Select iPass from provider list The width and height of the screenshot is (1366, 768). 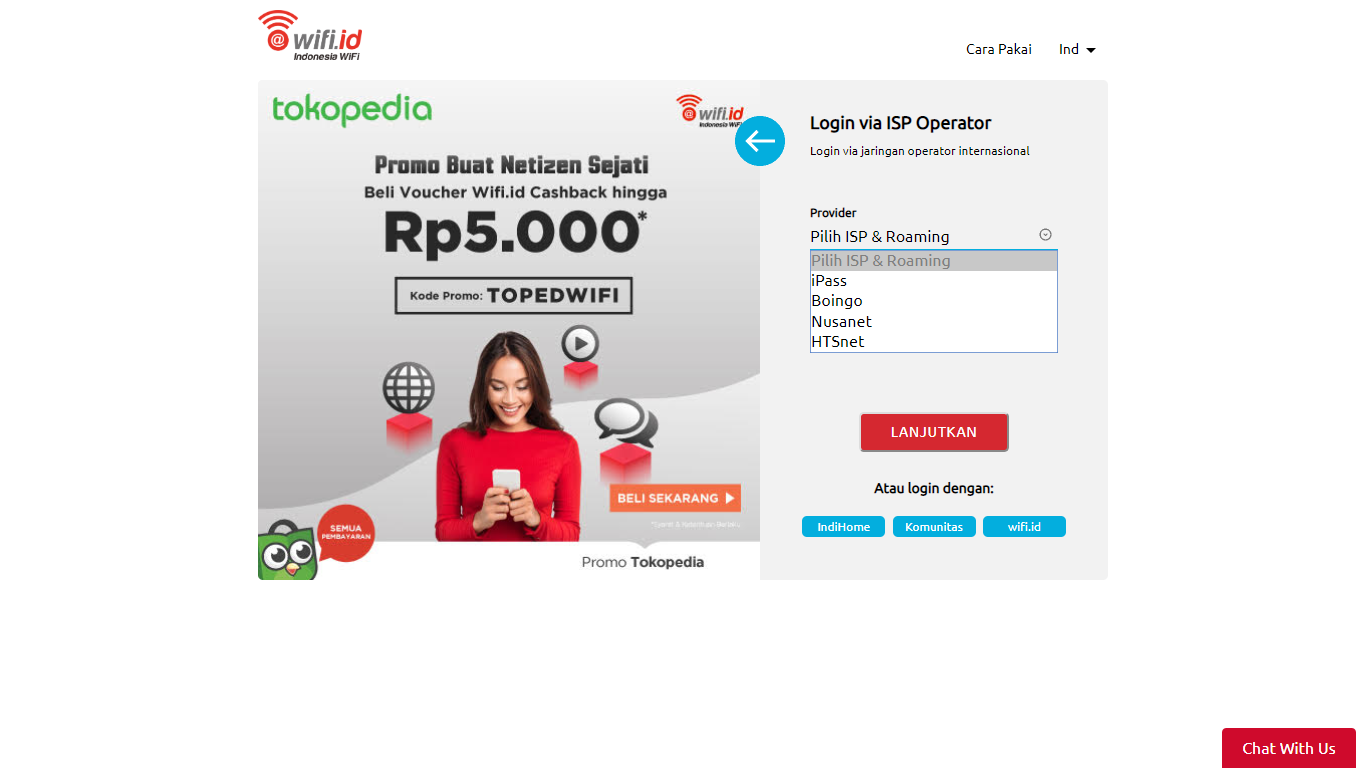[x=933, y=281]
